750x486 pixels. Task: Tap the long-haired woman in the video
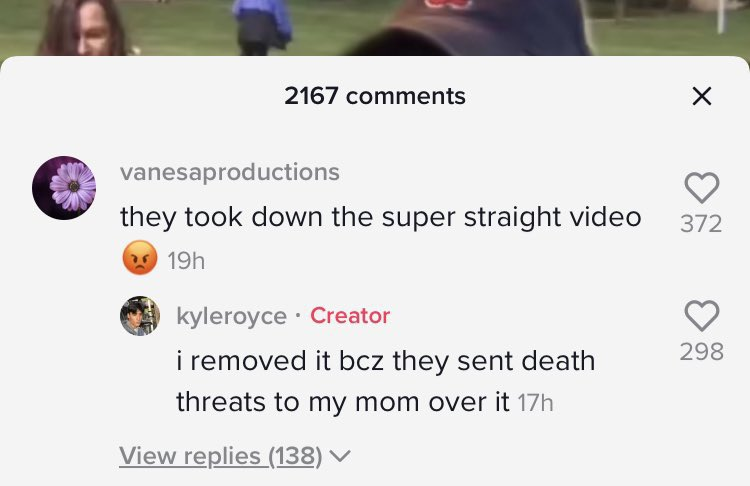(x=82, y=28)
